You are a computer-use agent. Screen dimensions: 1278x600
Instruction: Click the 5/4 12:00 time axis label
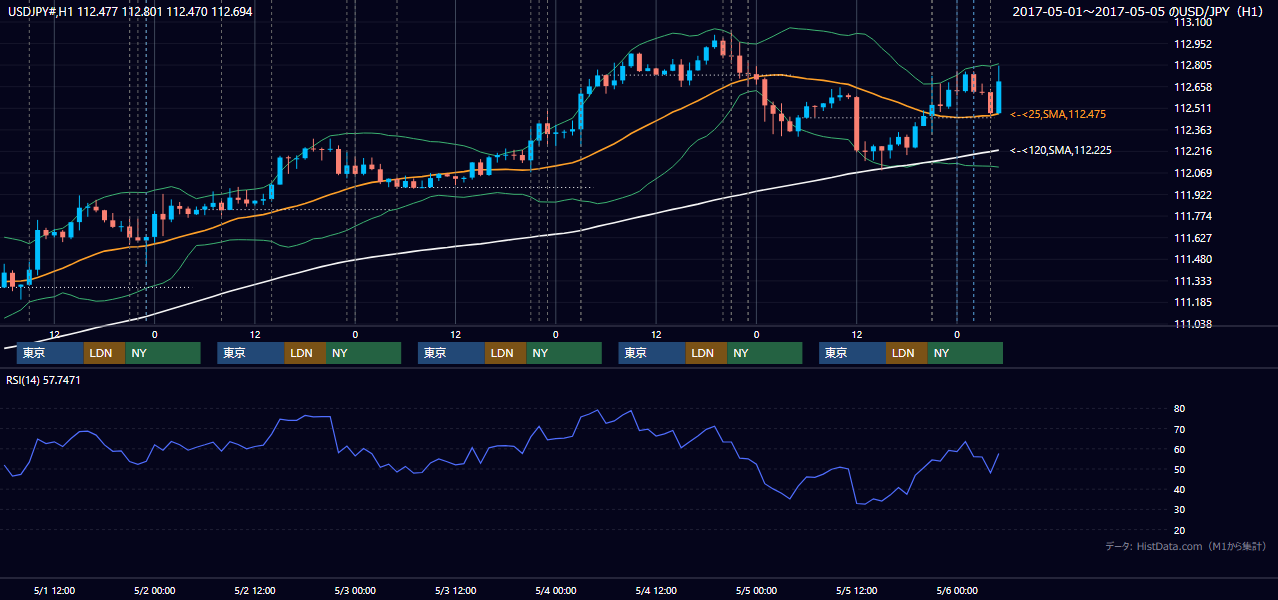click(656, 590)
